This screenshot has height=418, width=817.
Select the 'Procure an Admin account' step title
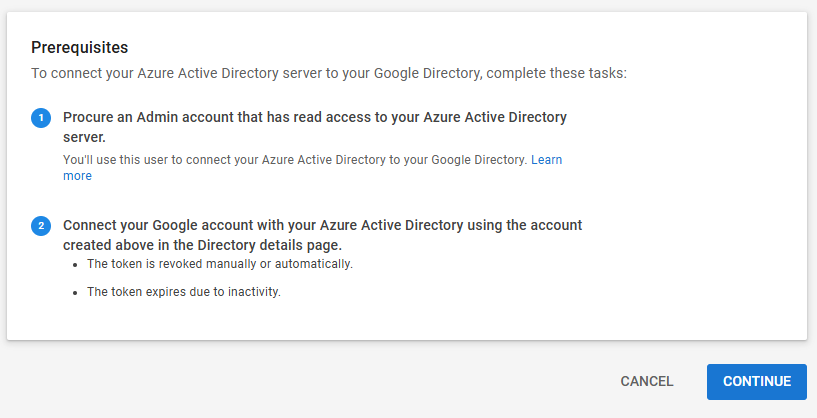(314, 117)
